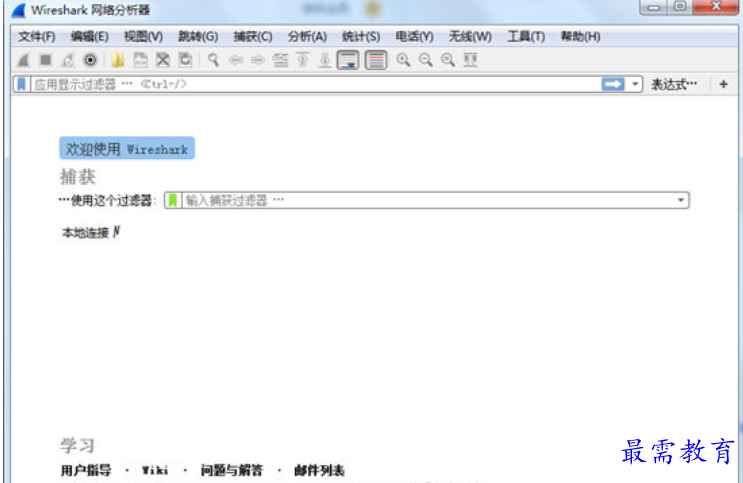The height and width of the screenshot is (483, 743).
Task: Toggle auto scroll during live capture
Action: pos(348,60)
